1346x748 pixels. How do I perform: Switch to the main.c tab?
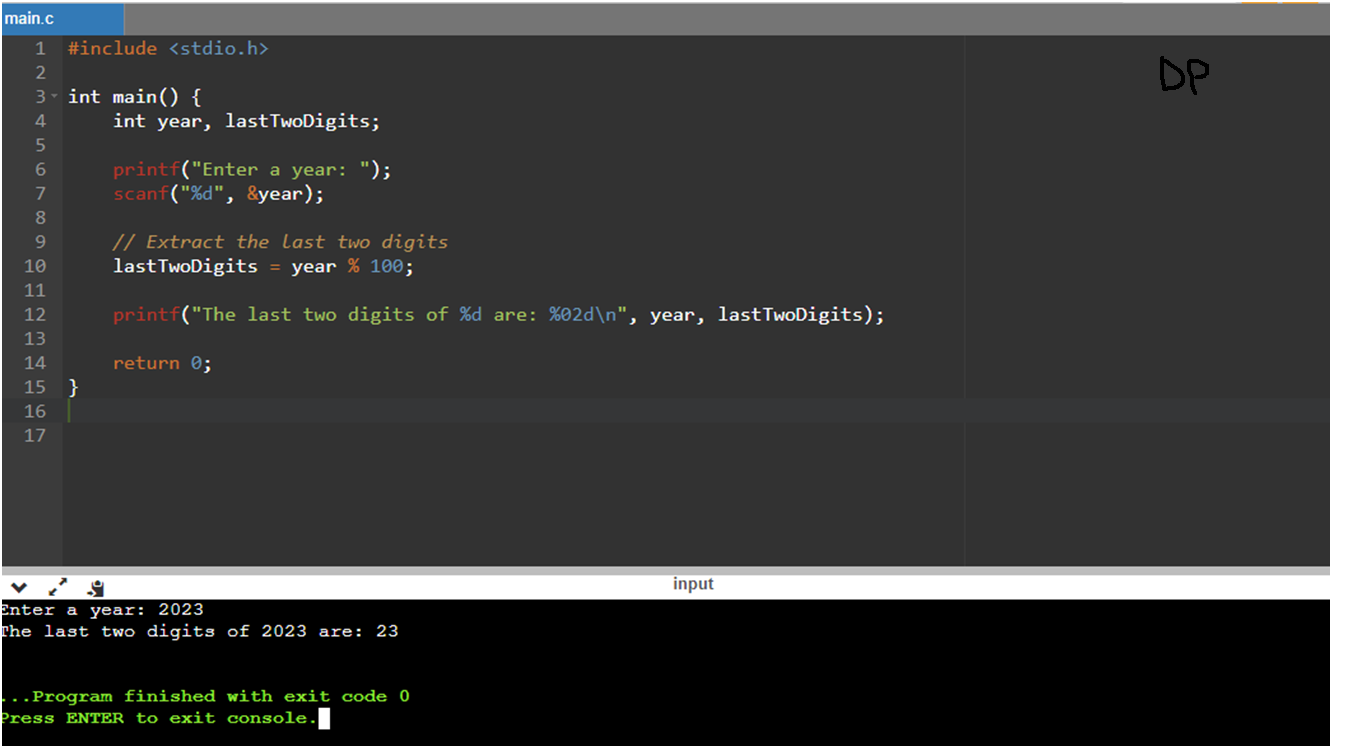click(x=30, y=19)
